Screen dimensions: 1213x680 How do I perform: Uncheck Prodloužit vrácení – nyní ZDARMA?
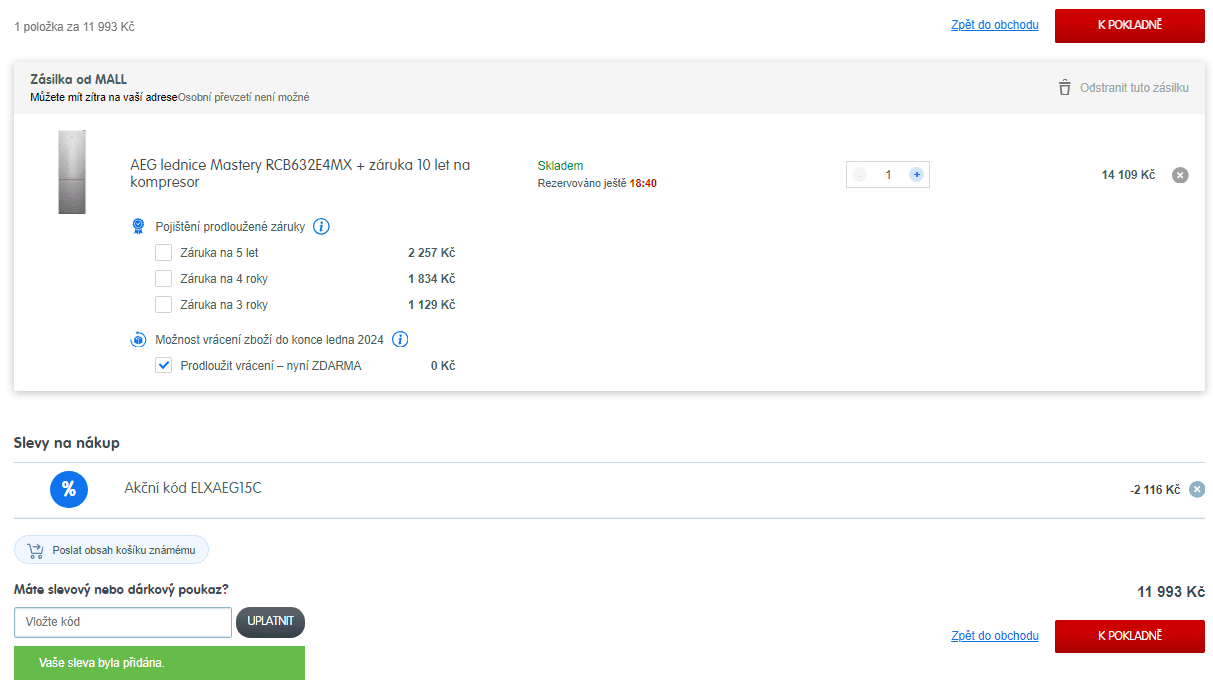164,366
